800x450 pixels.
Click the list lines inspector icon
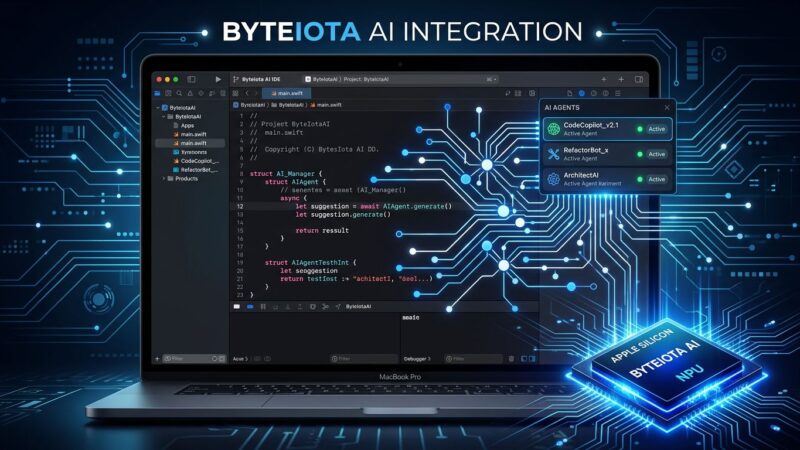[618, 93]
